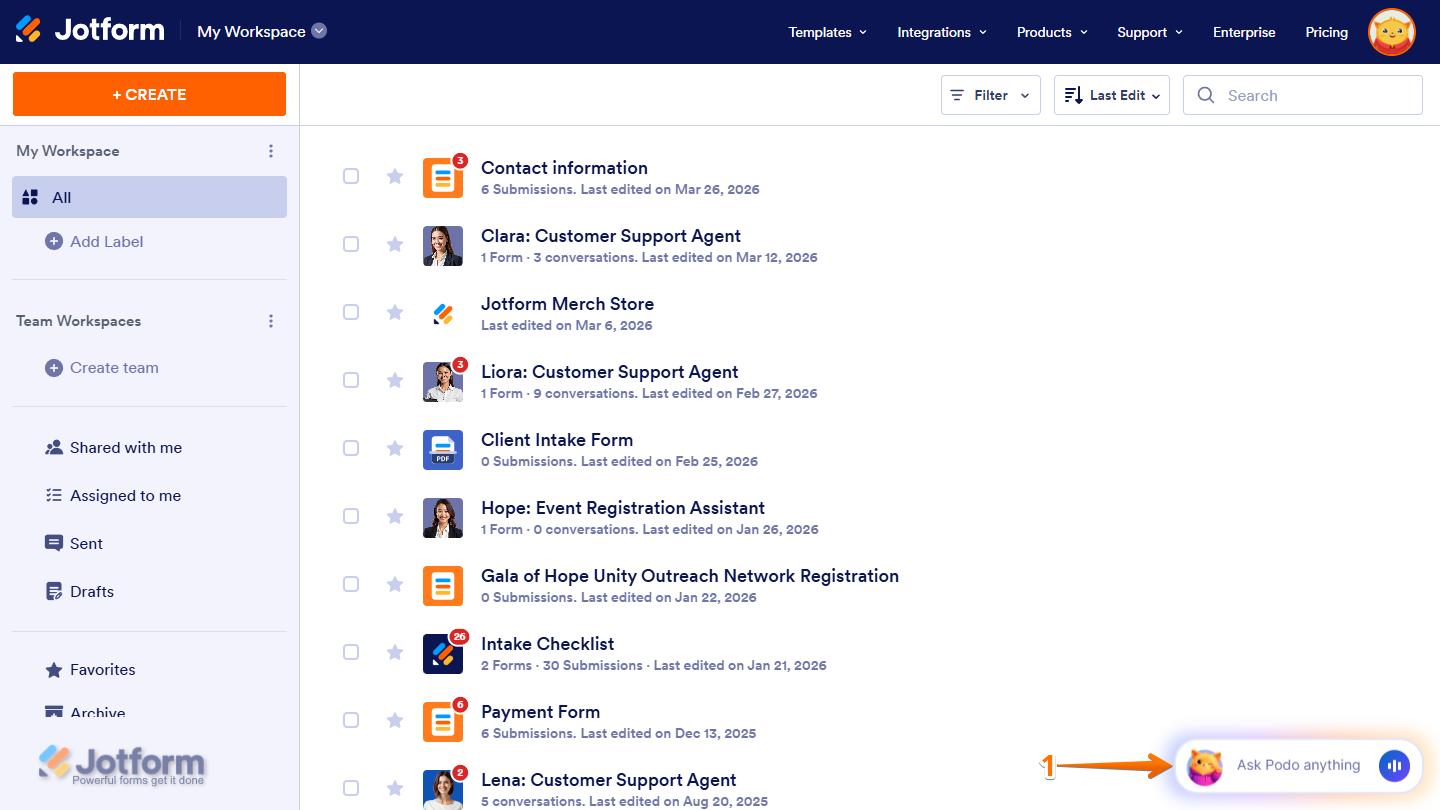Open the Products menu

[x=1051, y=32]
